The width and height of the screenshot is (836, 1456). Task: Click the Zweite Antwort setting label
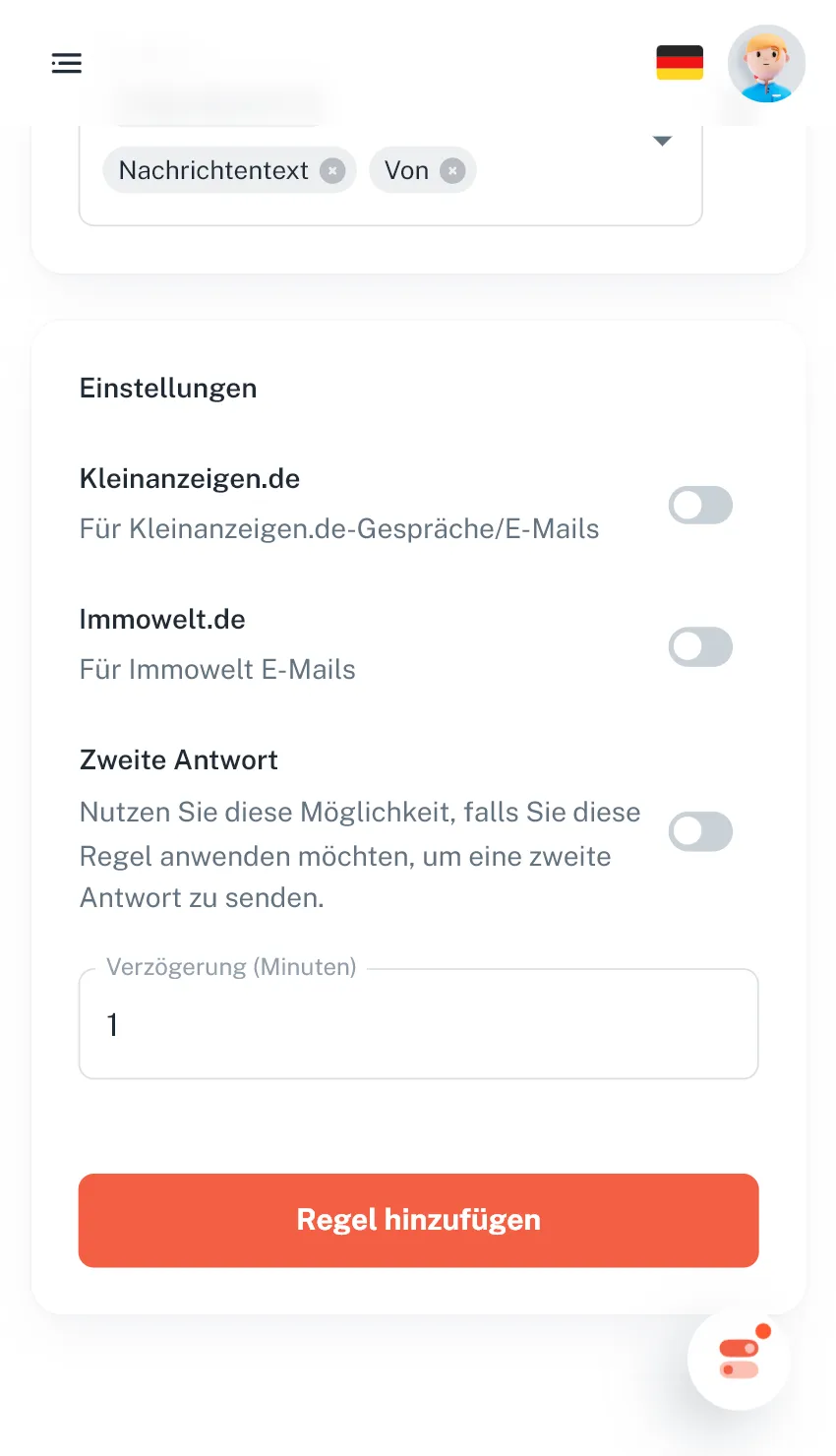tap(179, 760)
